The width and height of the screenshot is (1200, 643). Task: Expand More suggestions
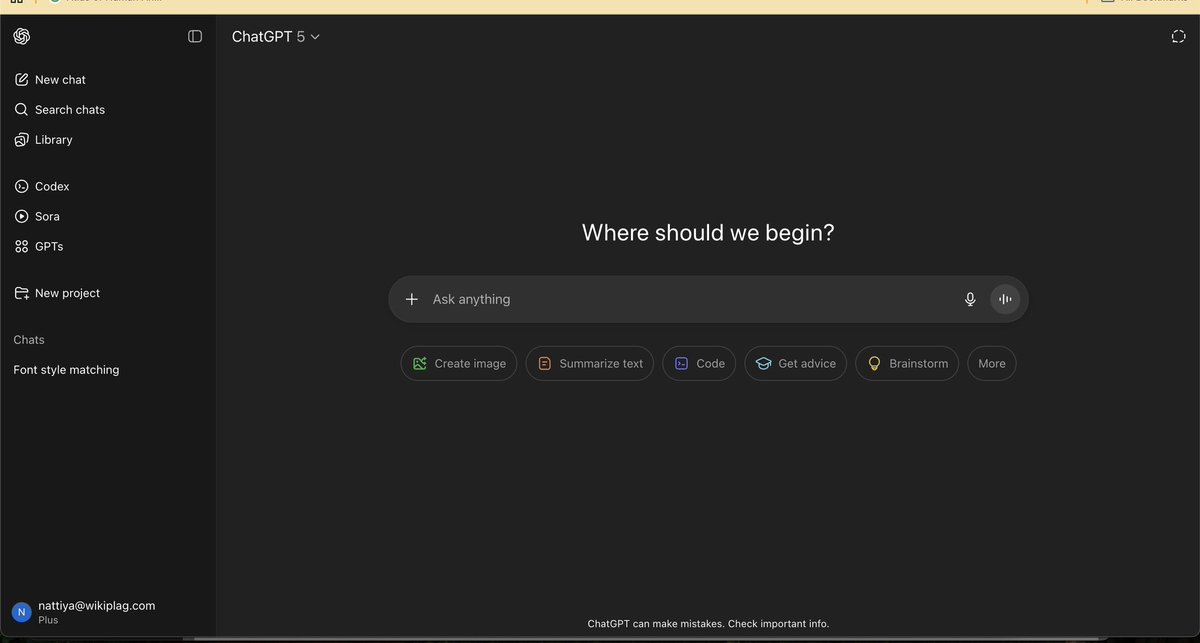[992, 363]
